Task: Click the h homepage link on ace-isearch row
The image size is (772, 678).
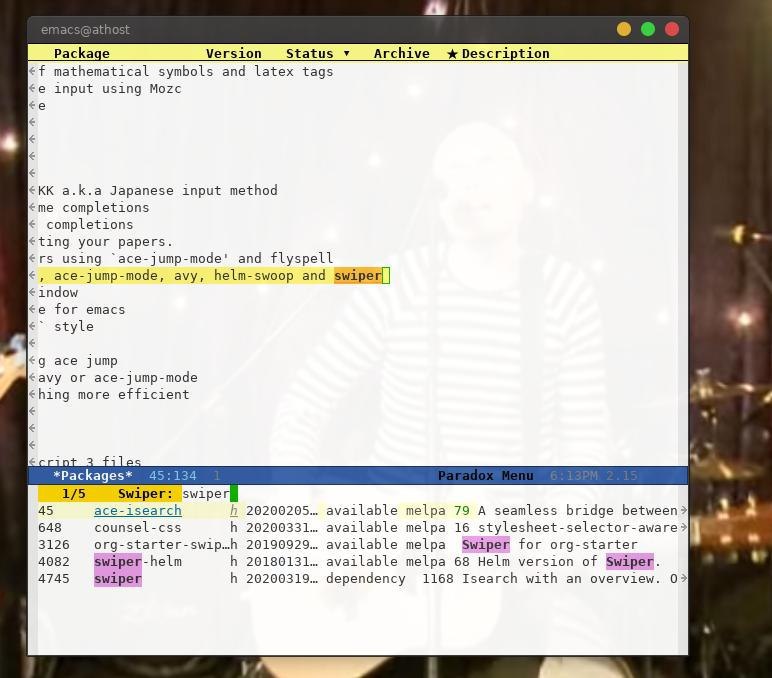Action: pos(234,511)
